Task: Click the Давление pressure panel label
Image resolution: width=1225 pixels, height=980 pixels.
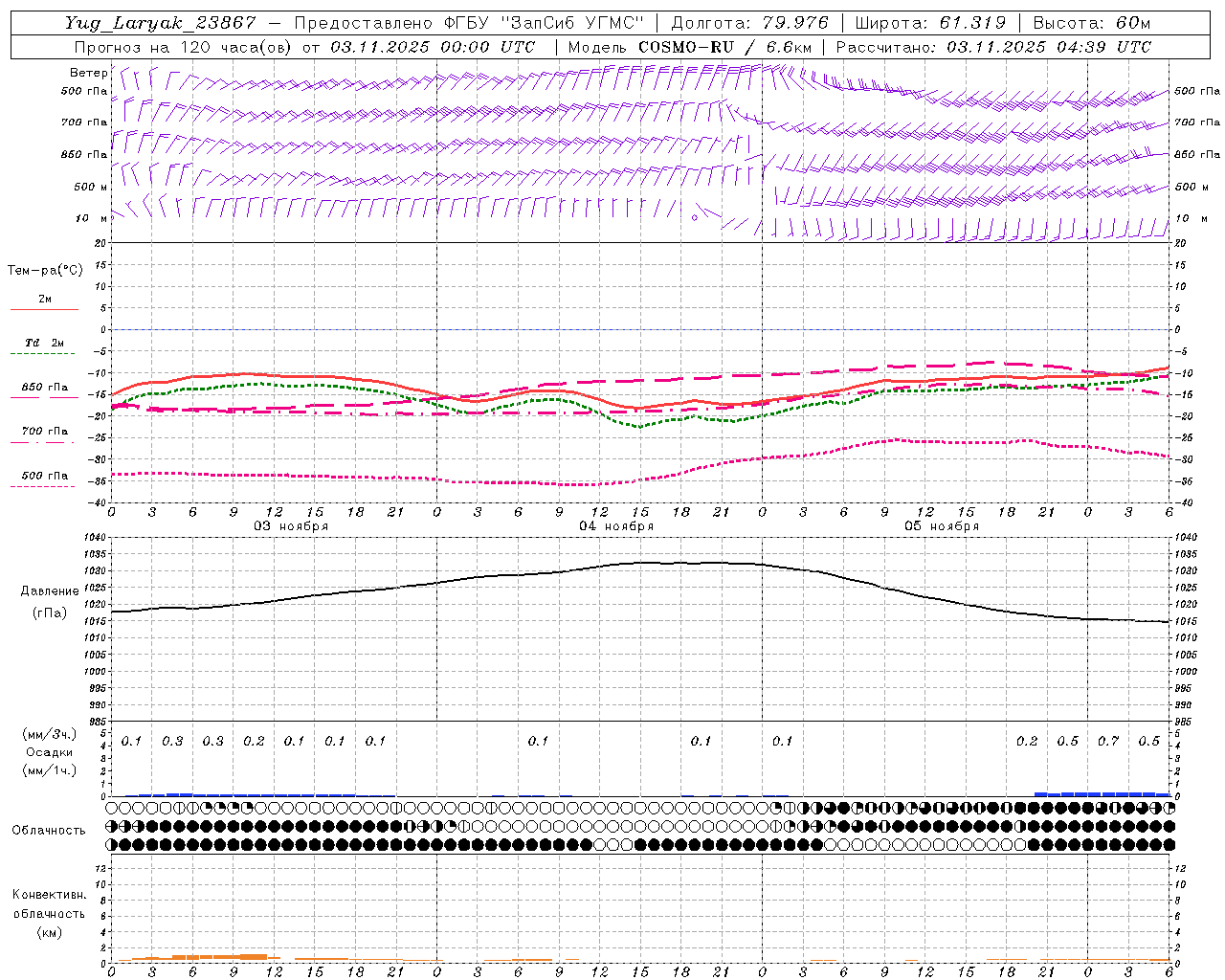Action: pyautogui.click(x=49, y=591)
